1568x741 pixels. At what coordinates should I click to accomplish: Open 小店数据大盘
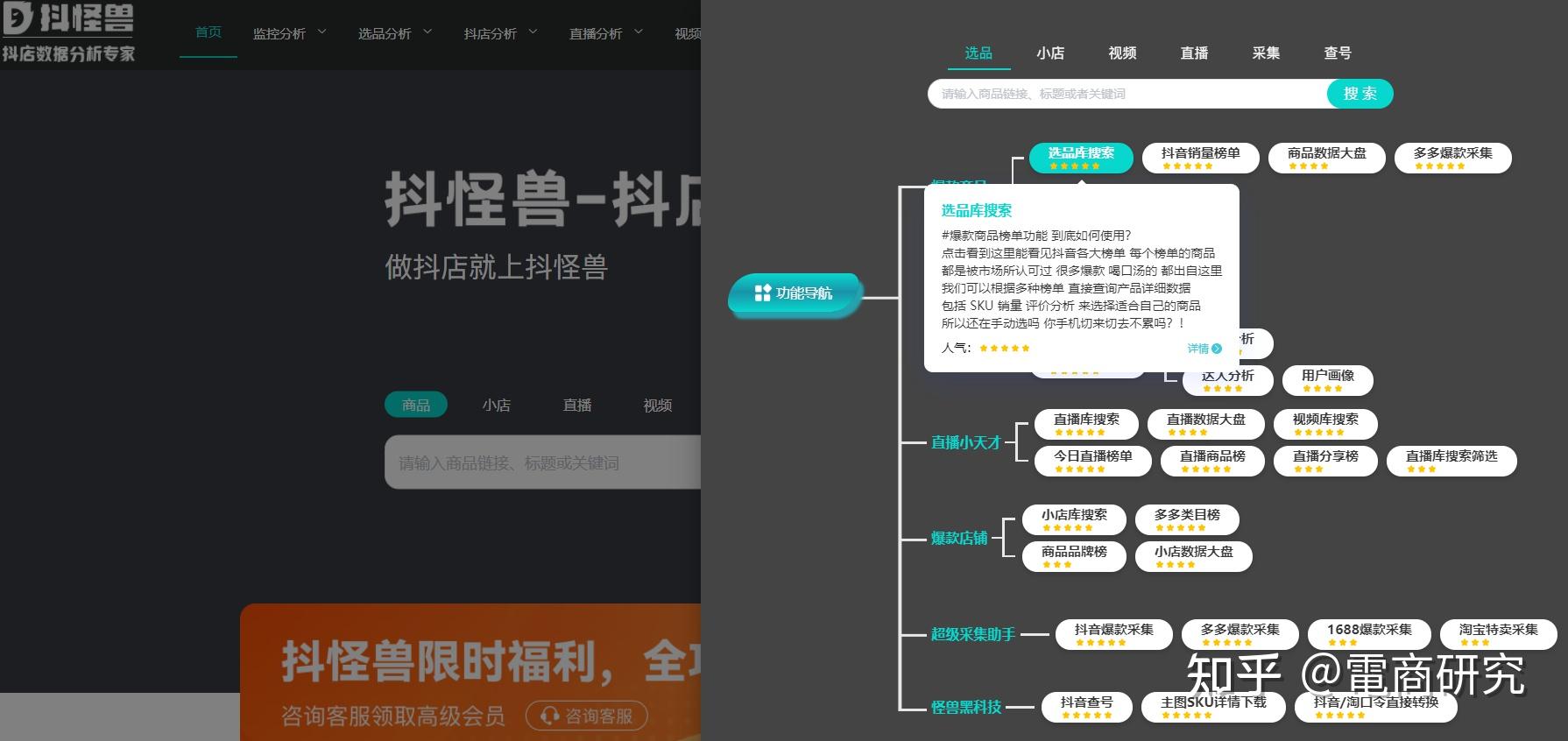(1194, 556)
